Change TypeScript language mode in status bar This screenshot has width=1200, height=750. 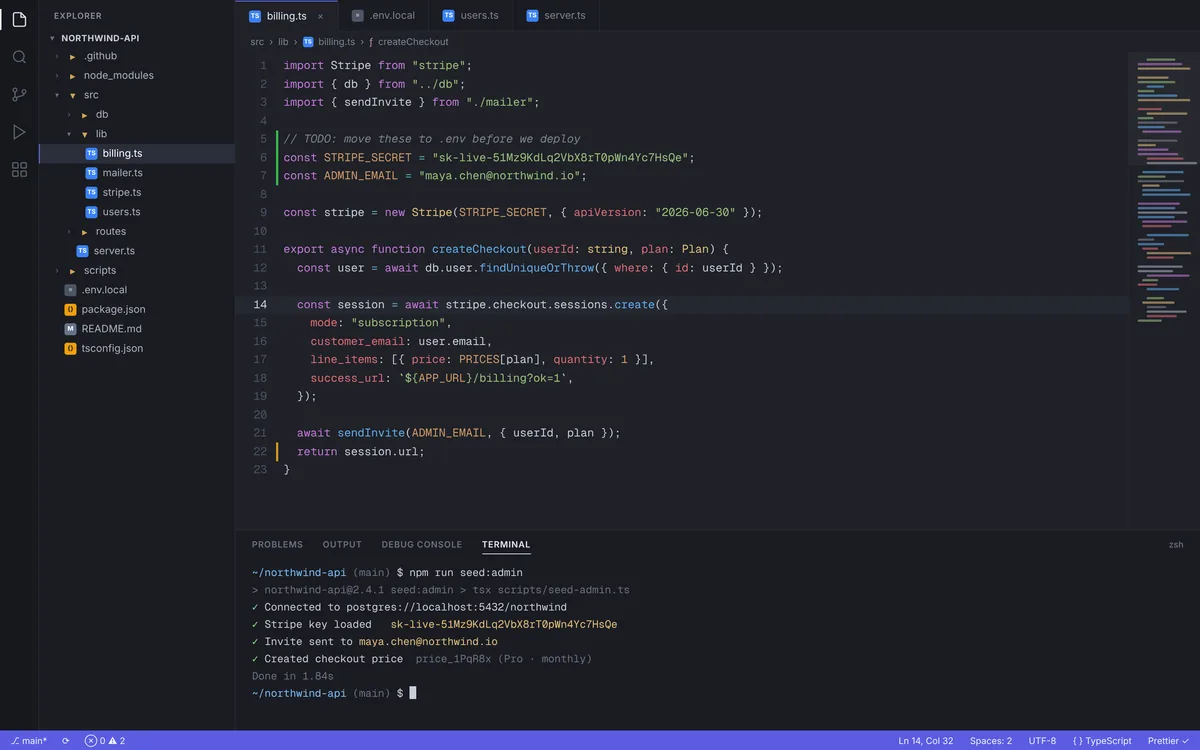click(1102, 741)
